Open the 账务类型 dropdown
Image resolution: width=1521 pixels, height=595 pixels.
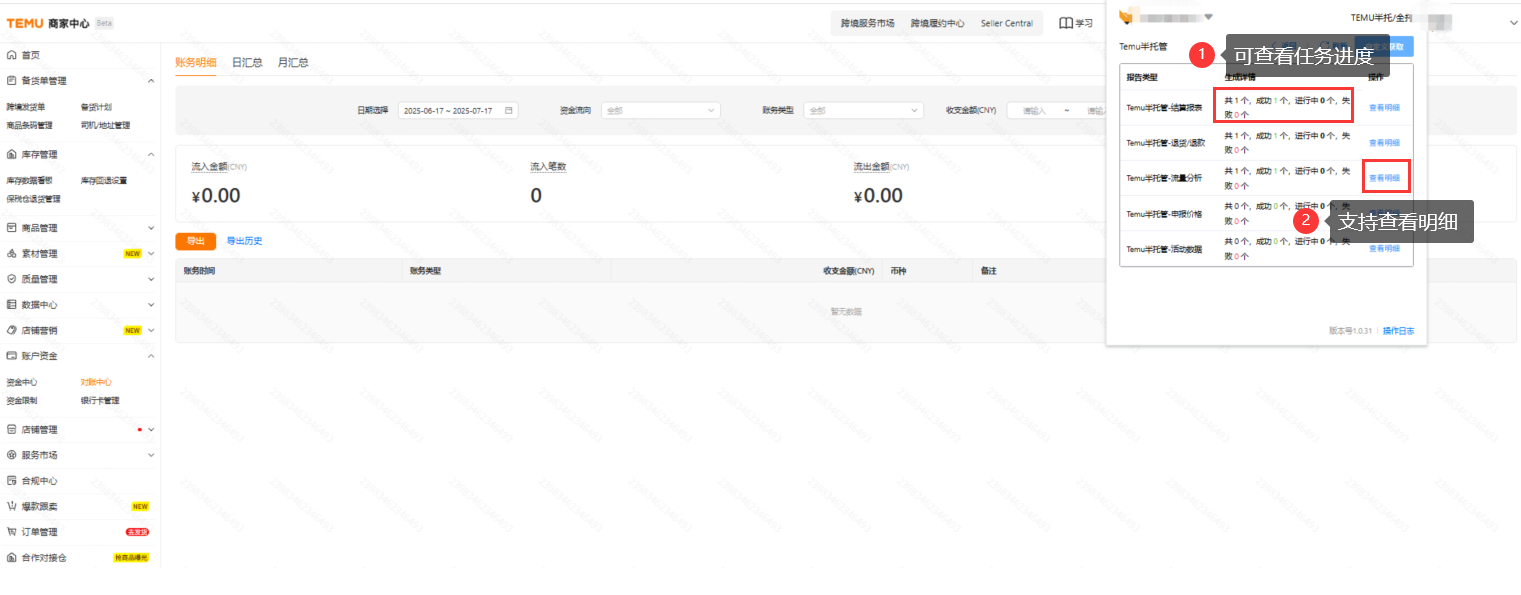[x=863, y=110]
